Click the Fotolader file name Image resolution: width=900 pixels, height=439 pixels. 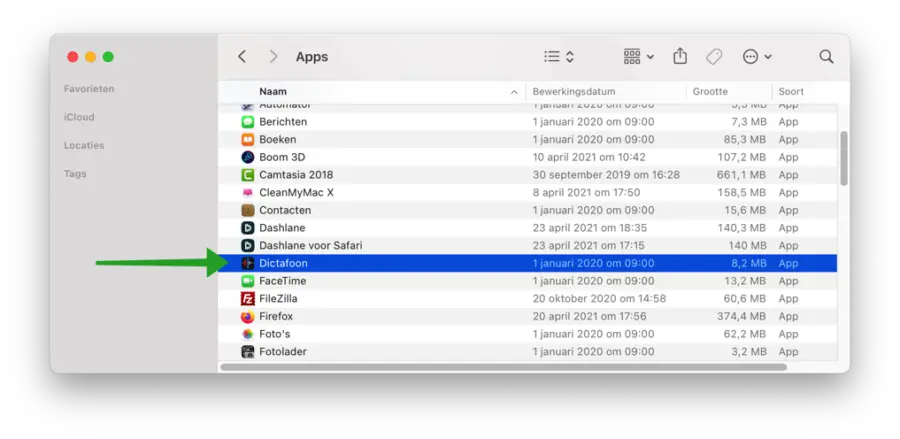tap(283, 352)
